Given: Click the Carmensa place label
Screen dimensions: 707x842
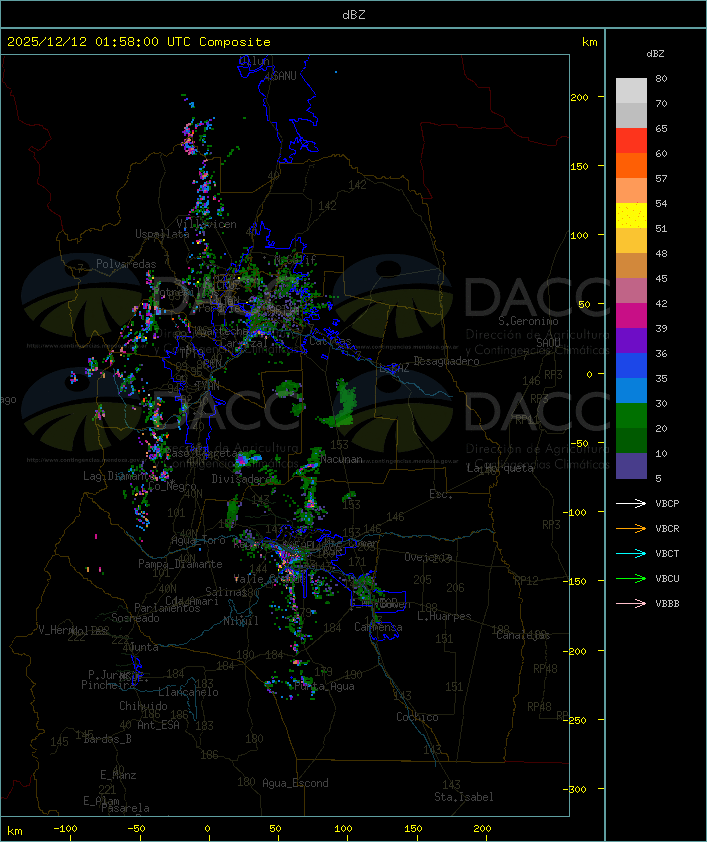Looking at the screenshot, I should click(x=378, y=627).
